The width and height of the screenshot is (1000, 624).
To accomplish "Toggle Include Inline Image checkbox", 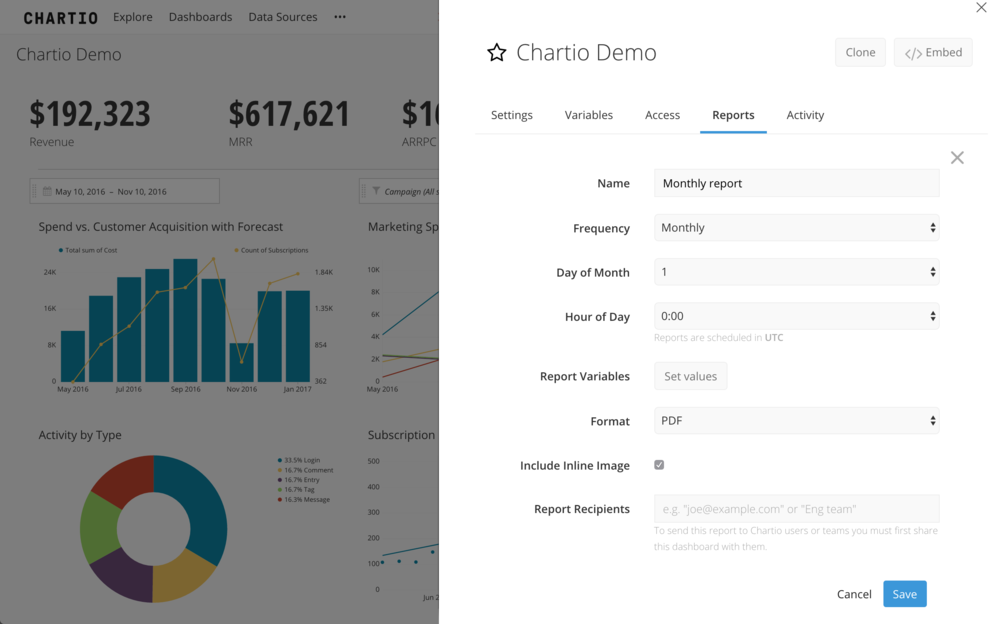I will coord(659,464).
